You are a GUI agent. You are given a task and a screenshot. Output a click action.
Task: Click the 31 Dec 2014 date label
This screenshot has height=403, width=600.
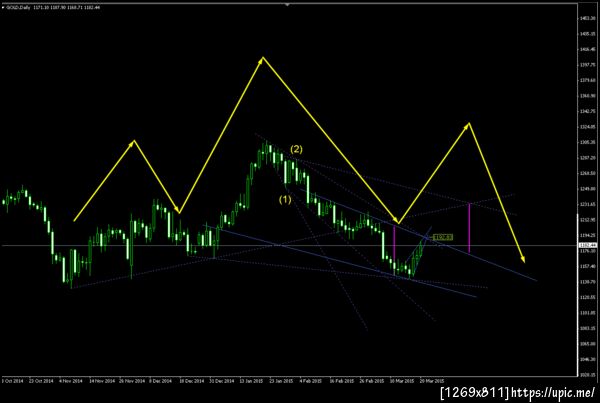222,381
